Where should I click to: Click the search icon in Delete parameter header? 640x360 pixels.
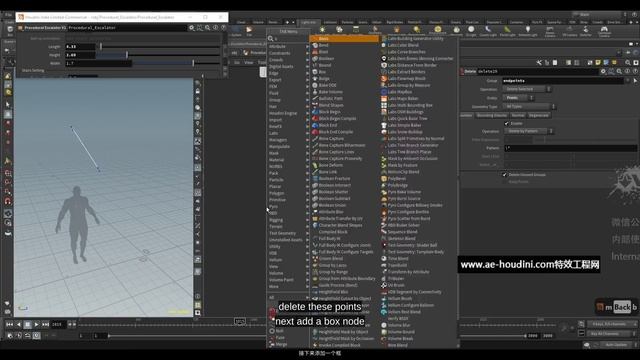(x=619, y=71)
